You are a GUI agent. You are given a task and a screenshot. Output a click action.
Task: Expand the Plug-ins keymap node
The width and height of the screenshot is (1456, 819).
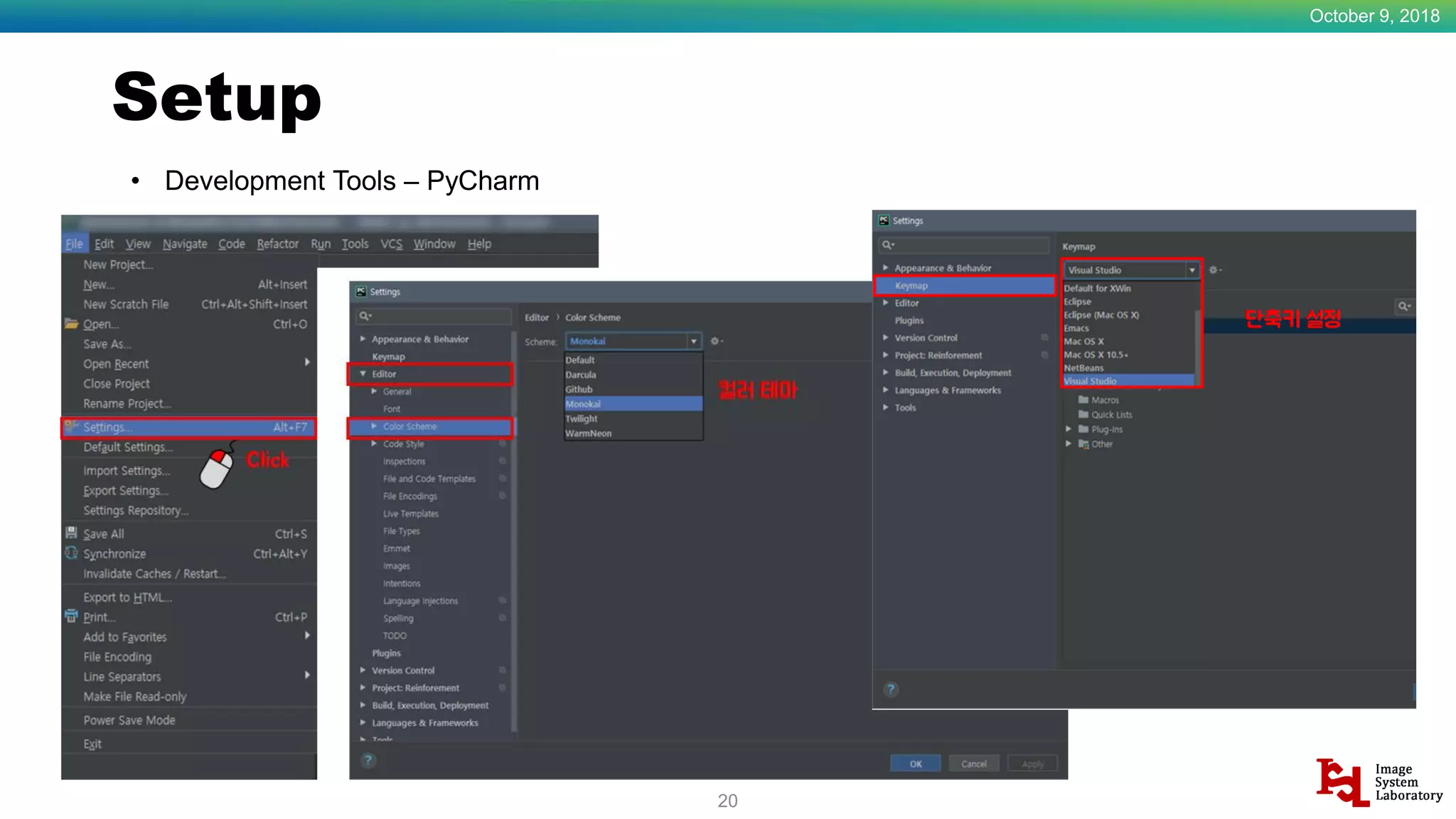(x=1068, y=429)
